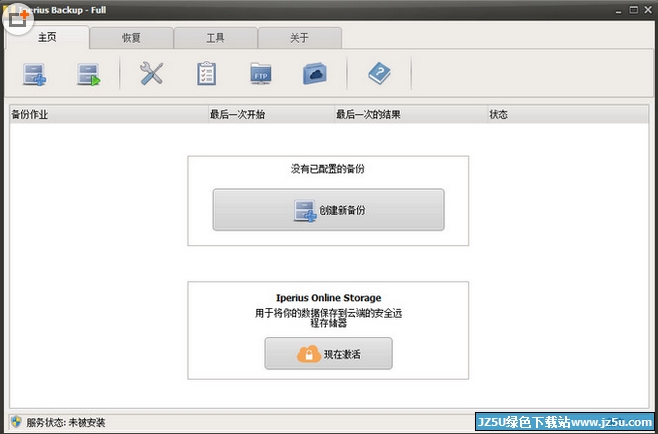Click the run backup job toolbar icon
Screen dimensions: 658x434
point(89,74)
